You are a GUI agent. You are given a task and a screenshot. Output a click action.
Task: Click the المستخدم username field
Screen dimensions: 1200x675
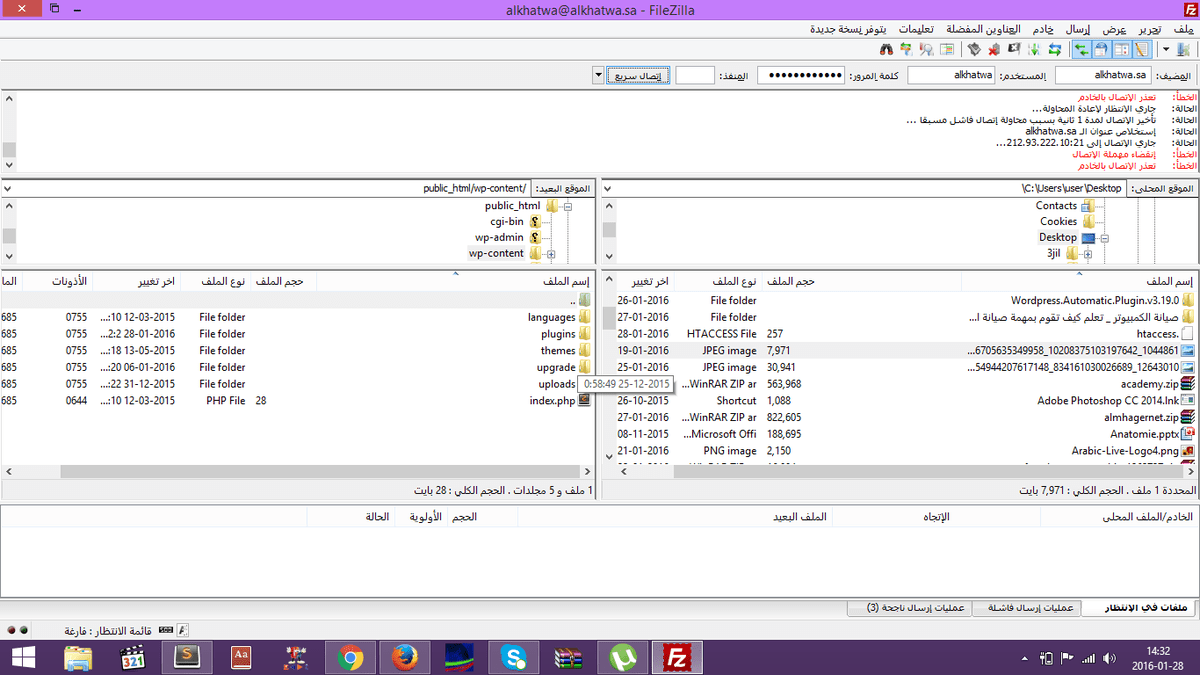(x=951, y=75)
